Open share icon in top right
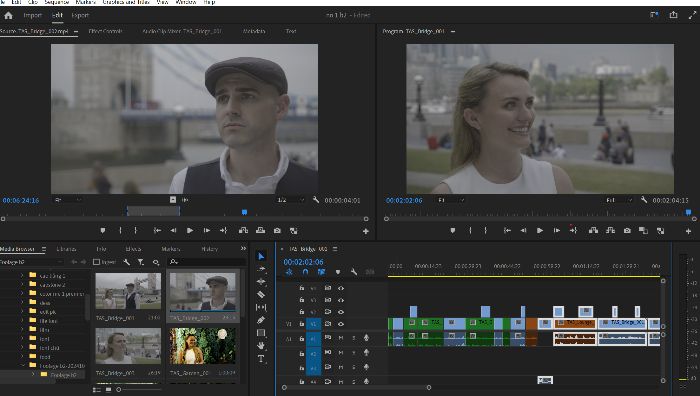This screenshot has width=700, height=396. (x=674, y=15)
